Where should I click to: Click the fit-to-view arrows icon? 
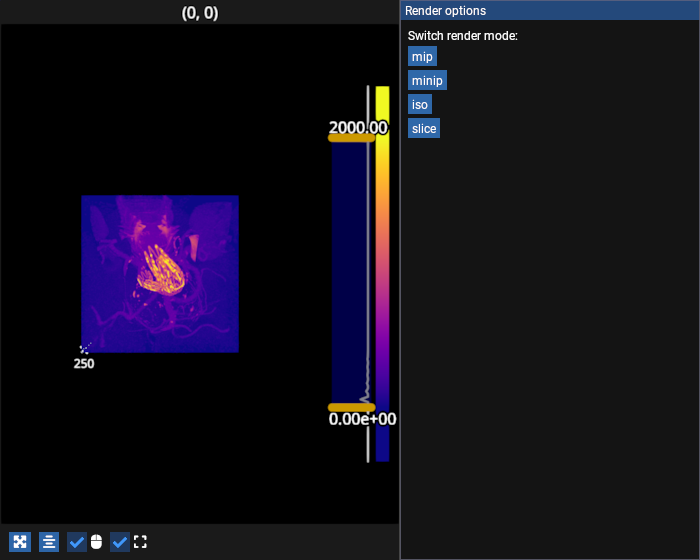[20, 542]
